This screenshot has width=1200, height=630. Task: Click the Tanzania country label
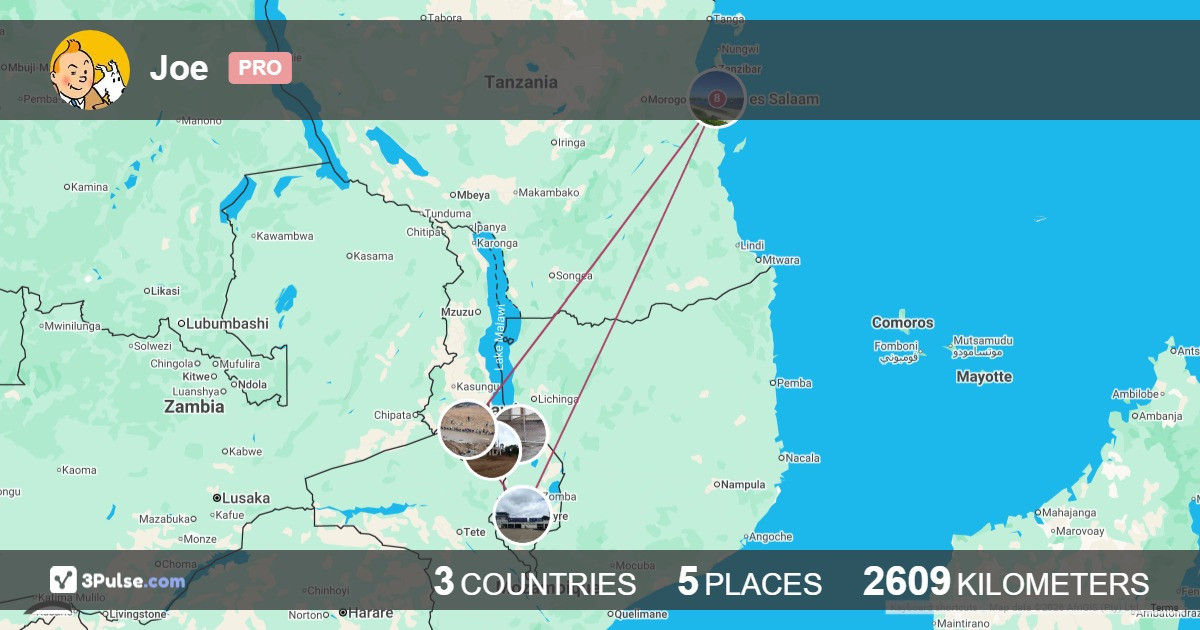[521, 82]
